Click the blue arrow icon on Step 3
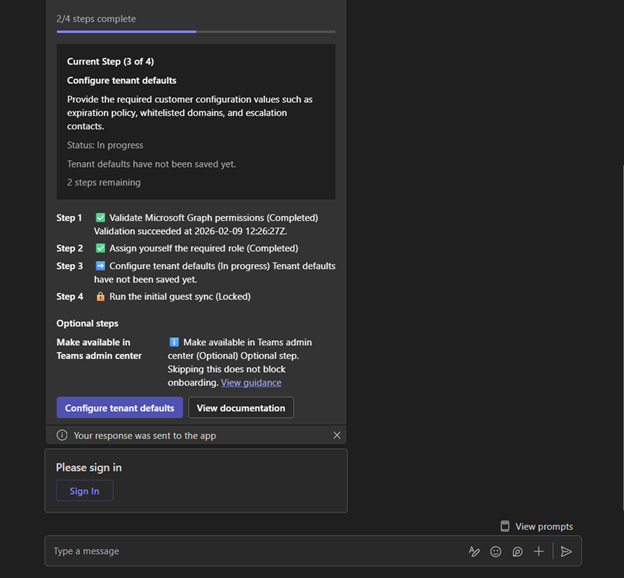The width and height of the screenshot is (624, 578). (x=100, y=266)
